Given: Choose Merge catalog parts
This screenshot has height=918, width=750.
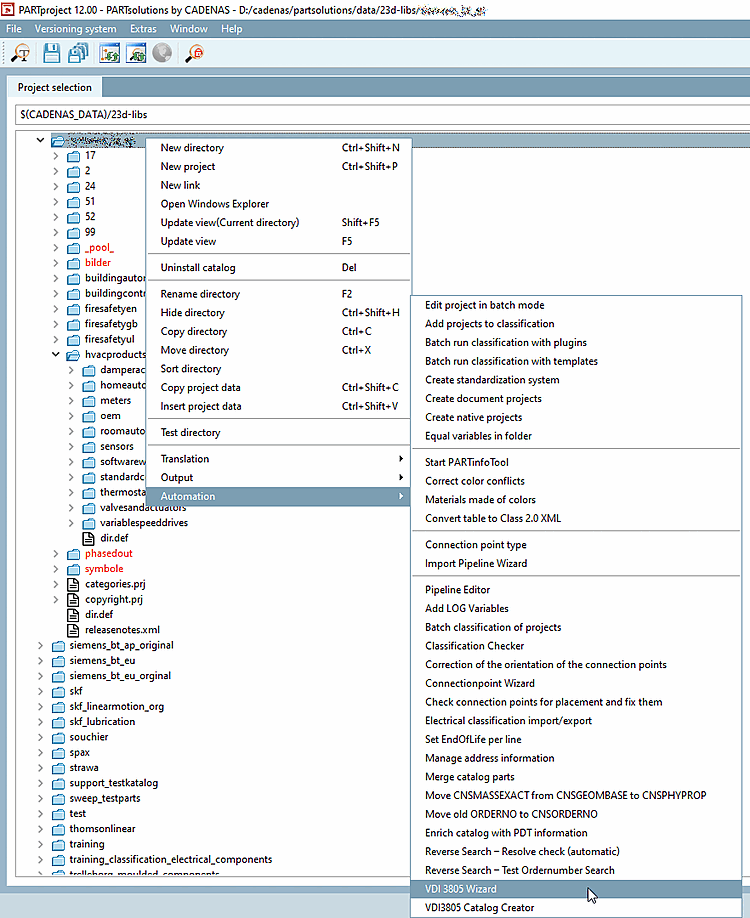Looking at the screenshot, I should (x=576, y=777).
